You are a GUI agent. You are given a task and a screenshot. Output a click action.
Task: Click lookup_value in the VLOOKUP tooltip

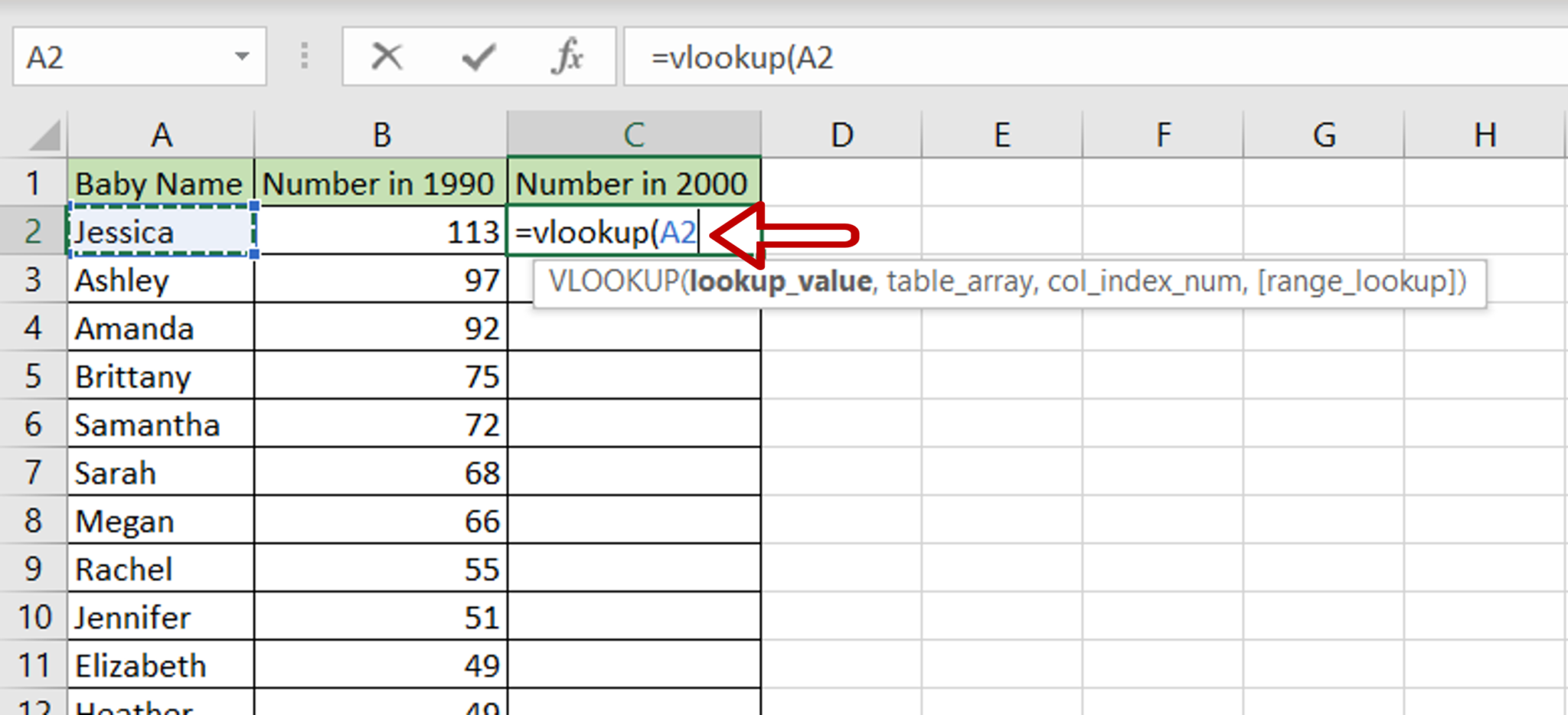[x=780, y=282]
